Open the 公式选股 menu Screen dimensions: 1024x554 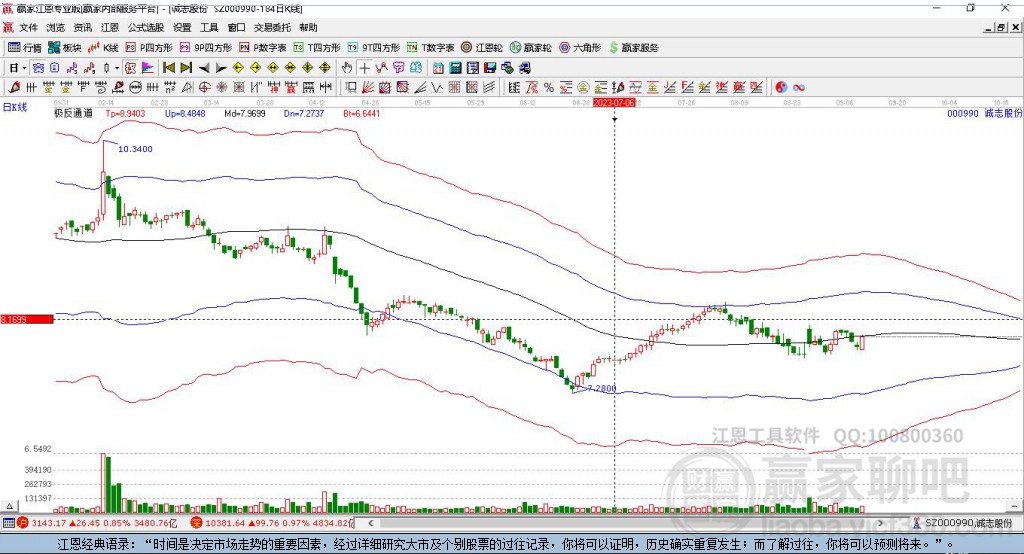(146, 27)
